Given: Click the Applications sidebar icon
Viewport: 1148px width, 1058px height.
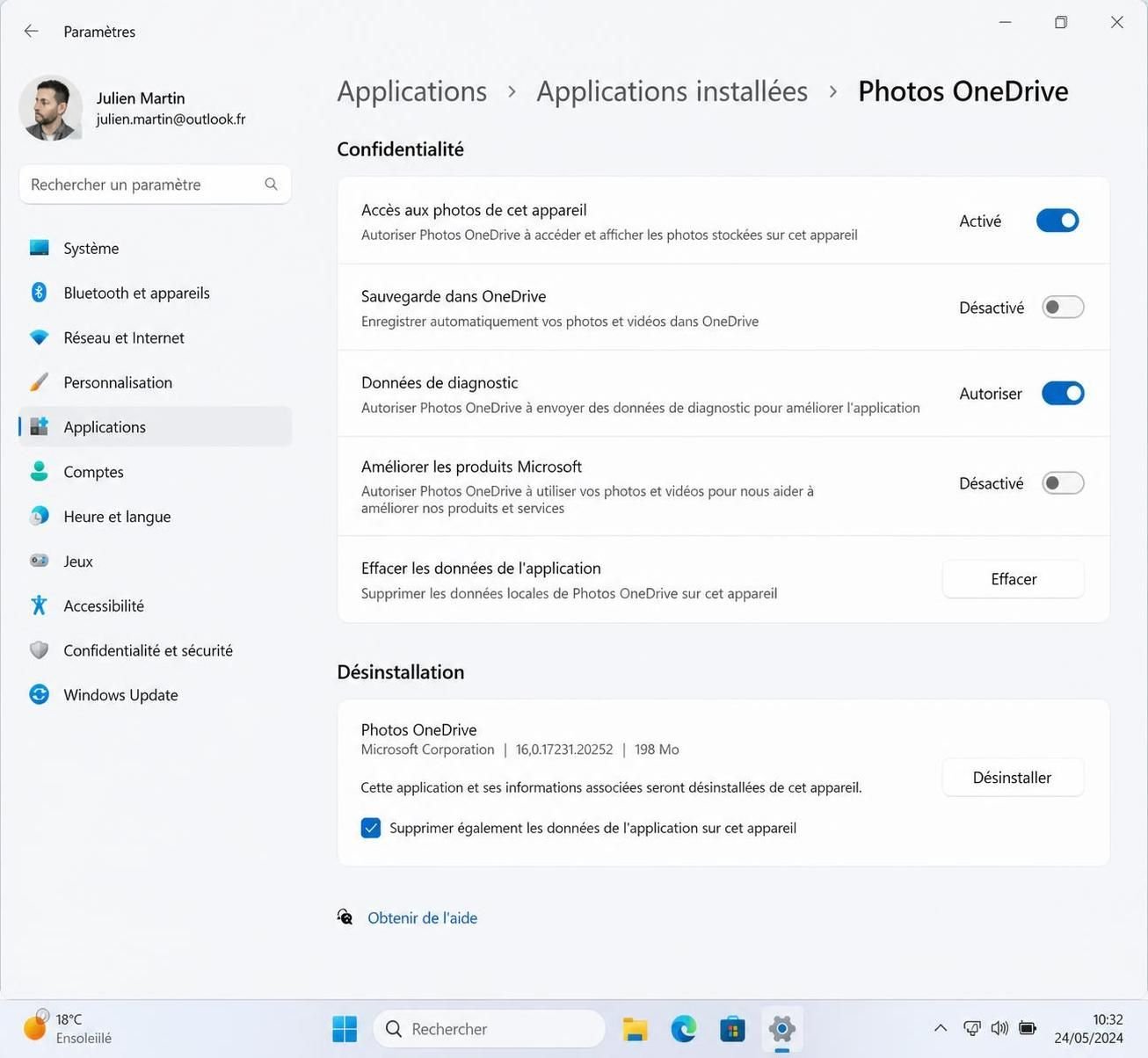Looking at the screenshot, I should (39, 427).
